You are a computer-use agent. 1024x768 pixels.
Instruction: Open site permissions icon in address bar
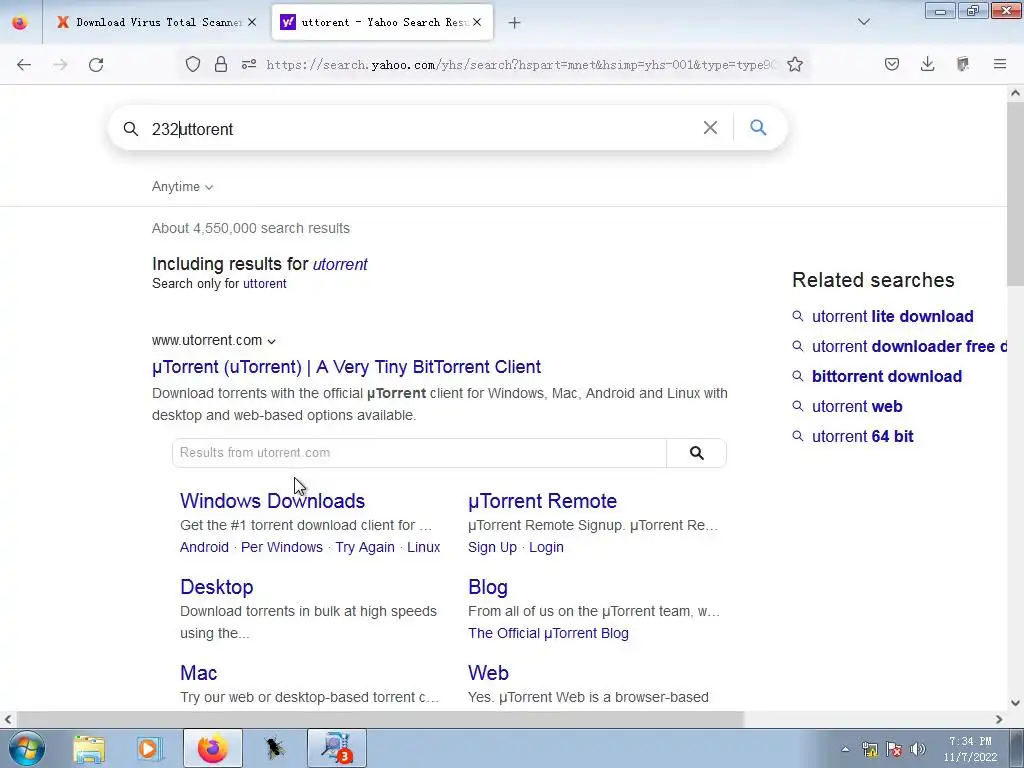[249, 64]
